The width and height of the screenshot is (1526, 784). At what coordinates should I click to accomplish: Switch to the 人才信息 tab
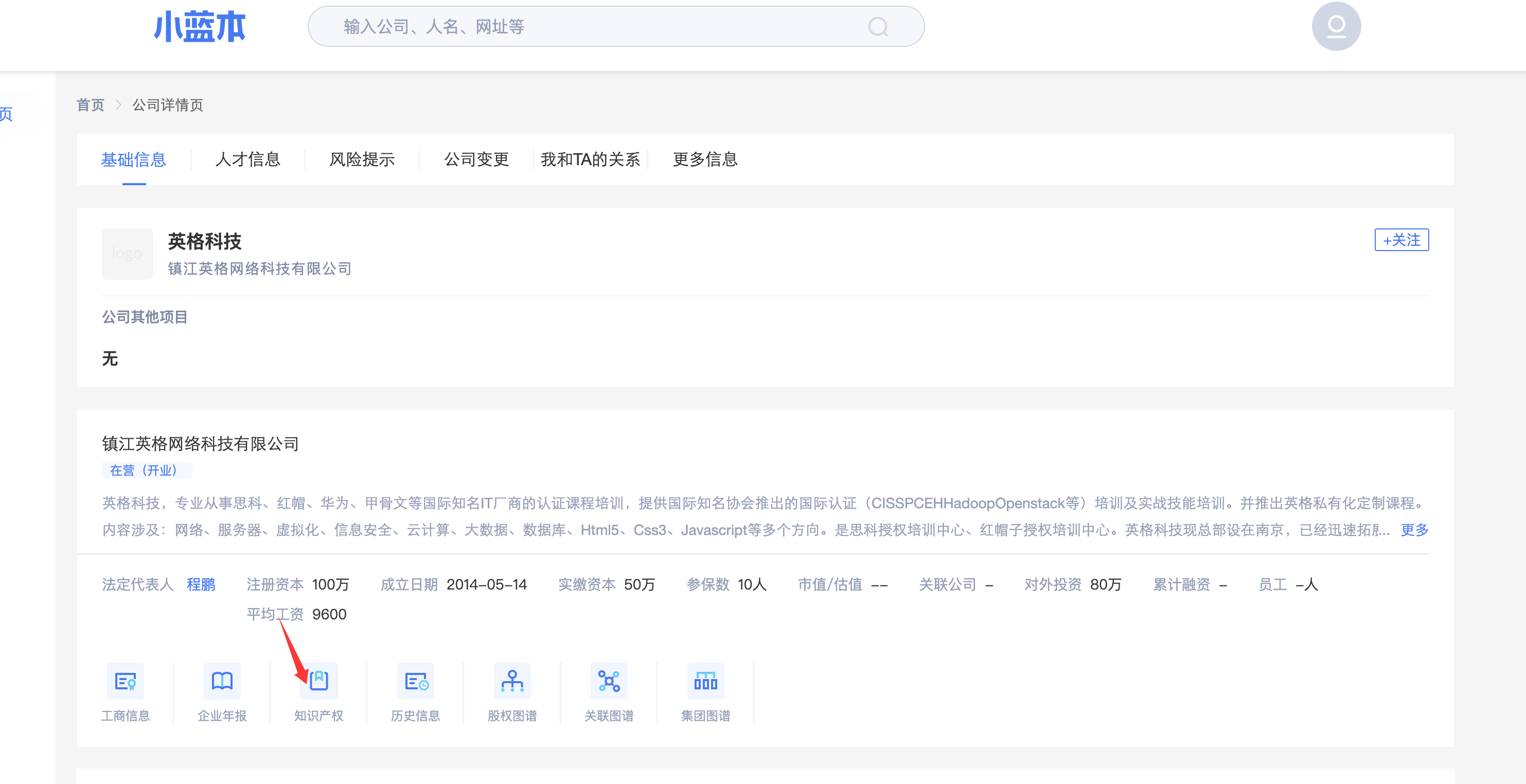(x=247, y=159)
